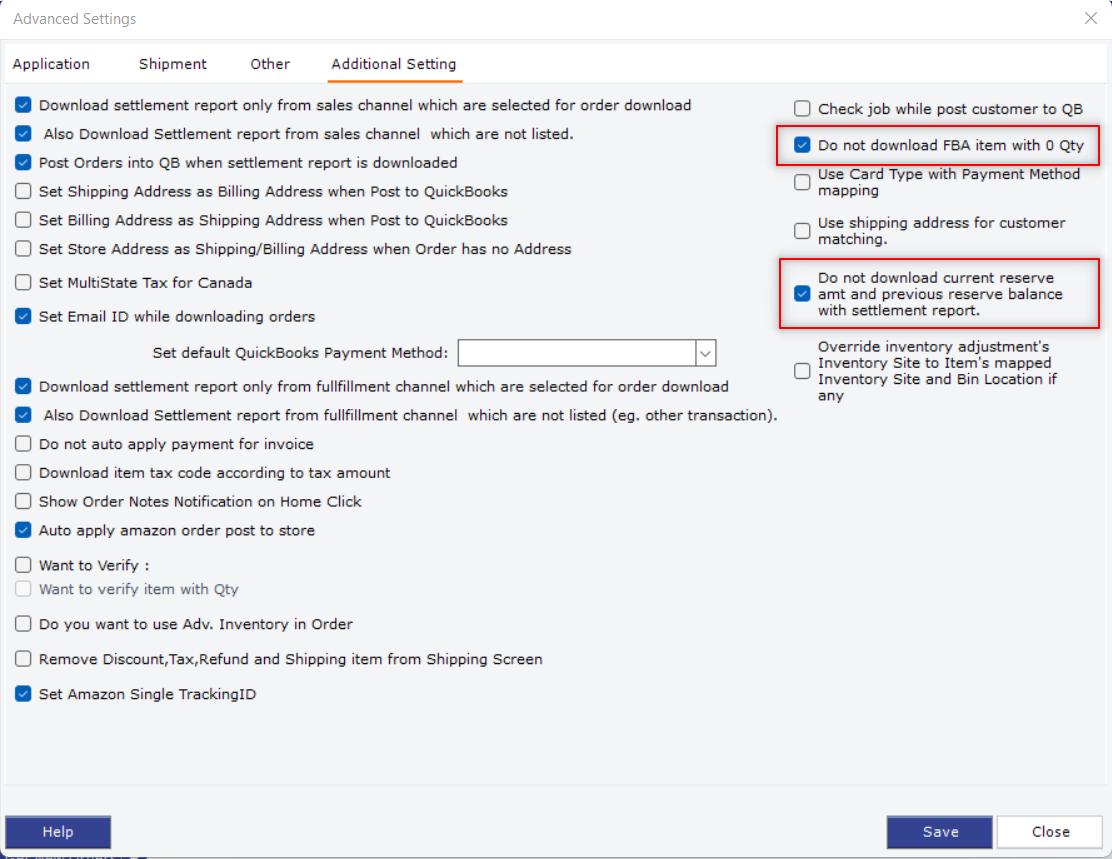Image resolution: width=1112 pixels, height=859 pixels.
Task: Enable Set MultiState Tax for Canada
Action: 23,282
